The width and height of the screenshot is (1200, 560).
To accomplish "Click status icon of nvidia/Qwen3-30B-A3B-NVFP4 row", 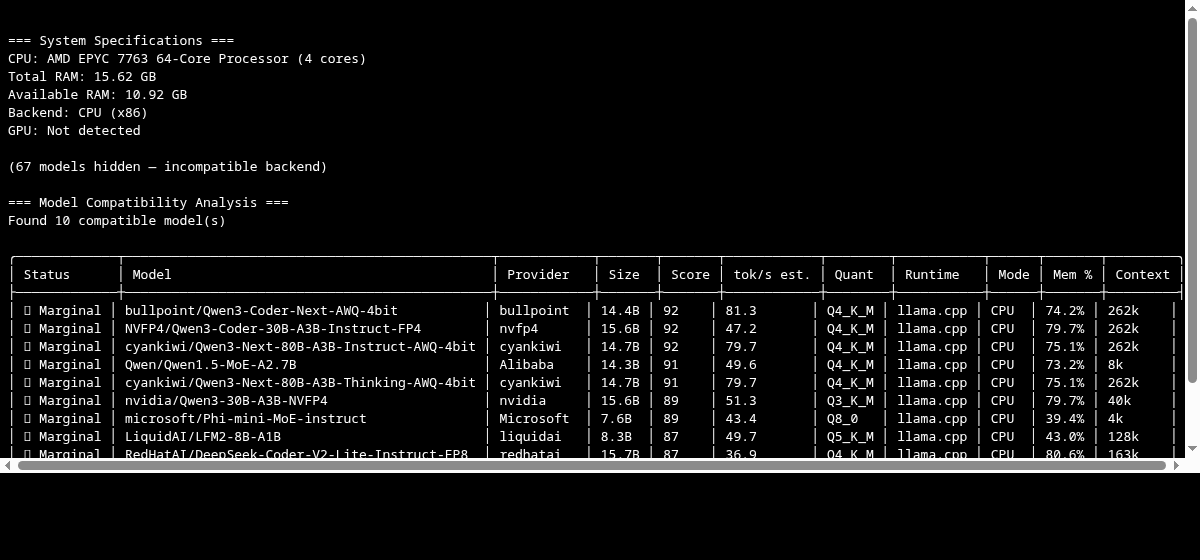I will pos(28,401).
